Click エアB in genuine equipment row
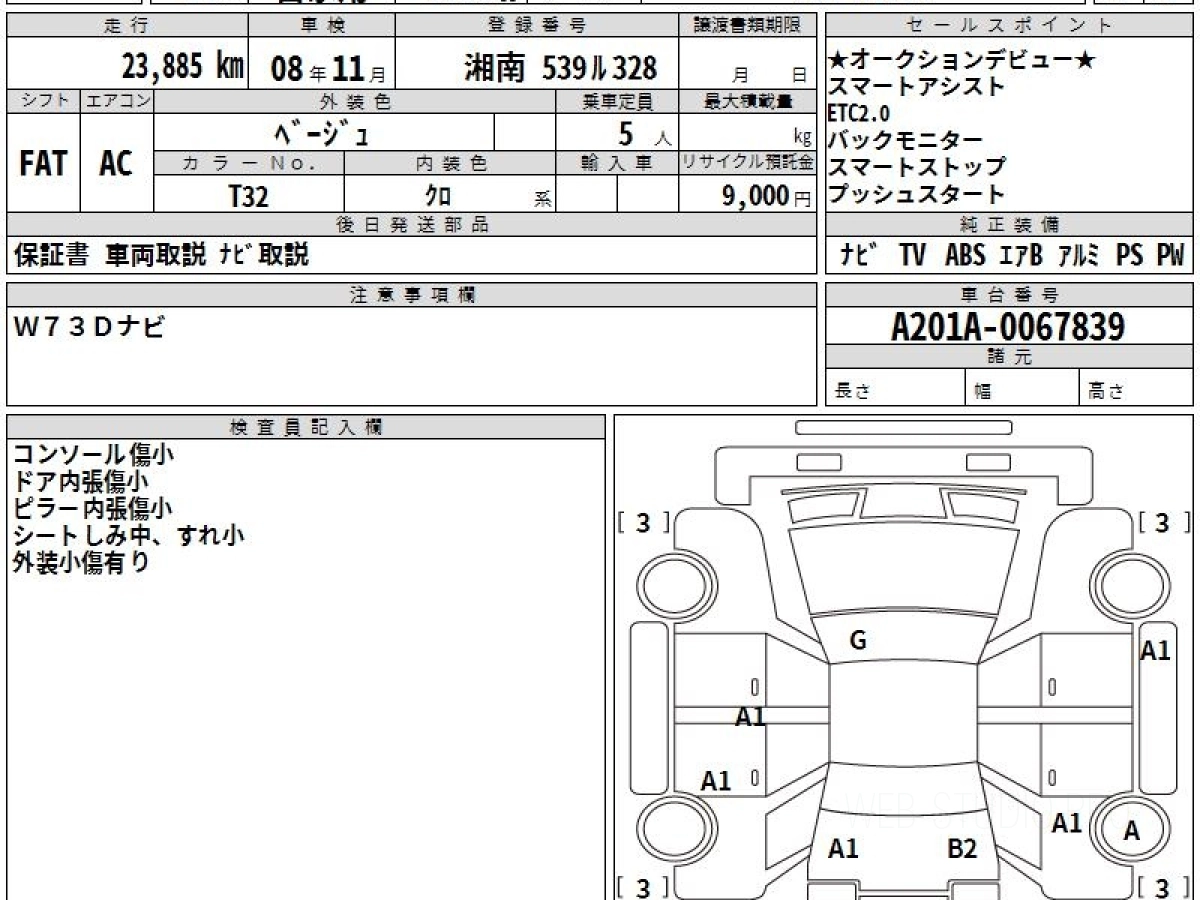The image size is (1200, 900). tap(1020, 255)
